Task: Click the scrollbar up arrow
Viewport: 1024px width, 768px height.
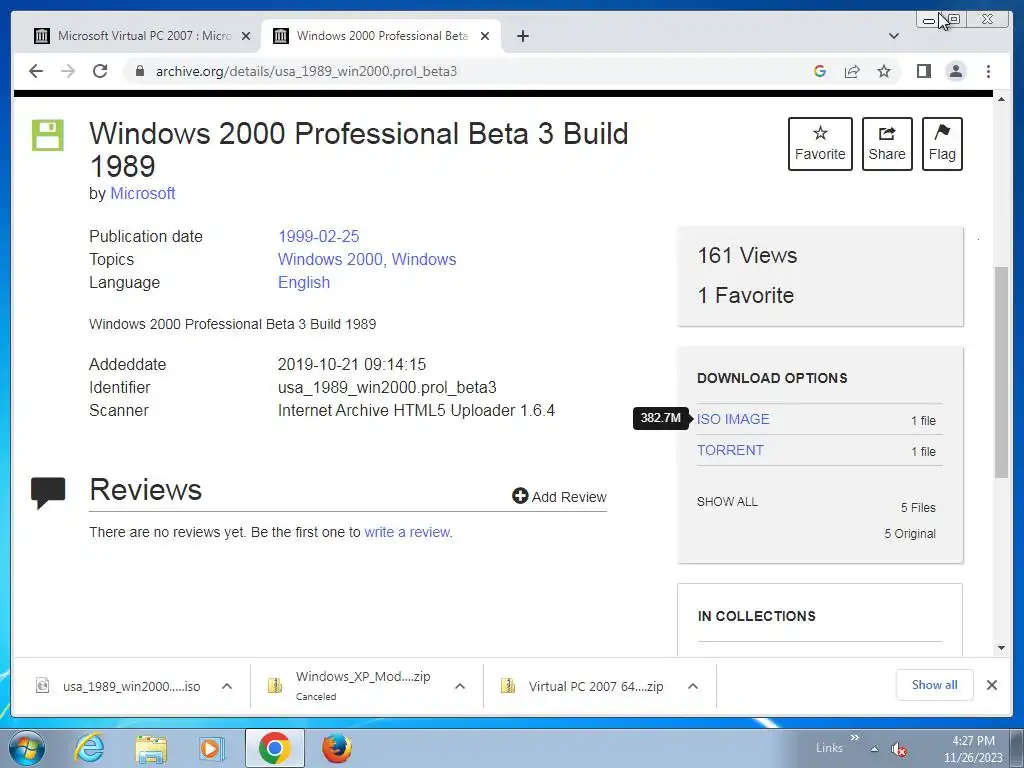Action: tap(1001, 99)
